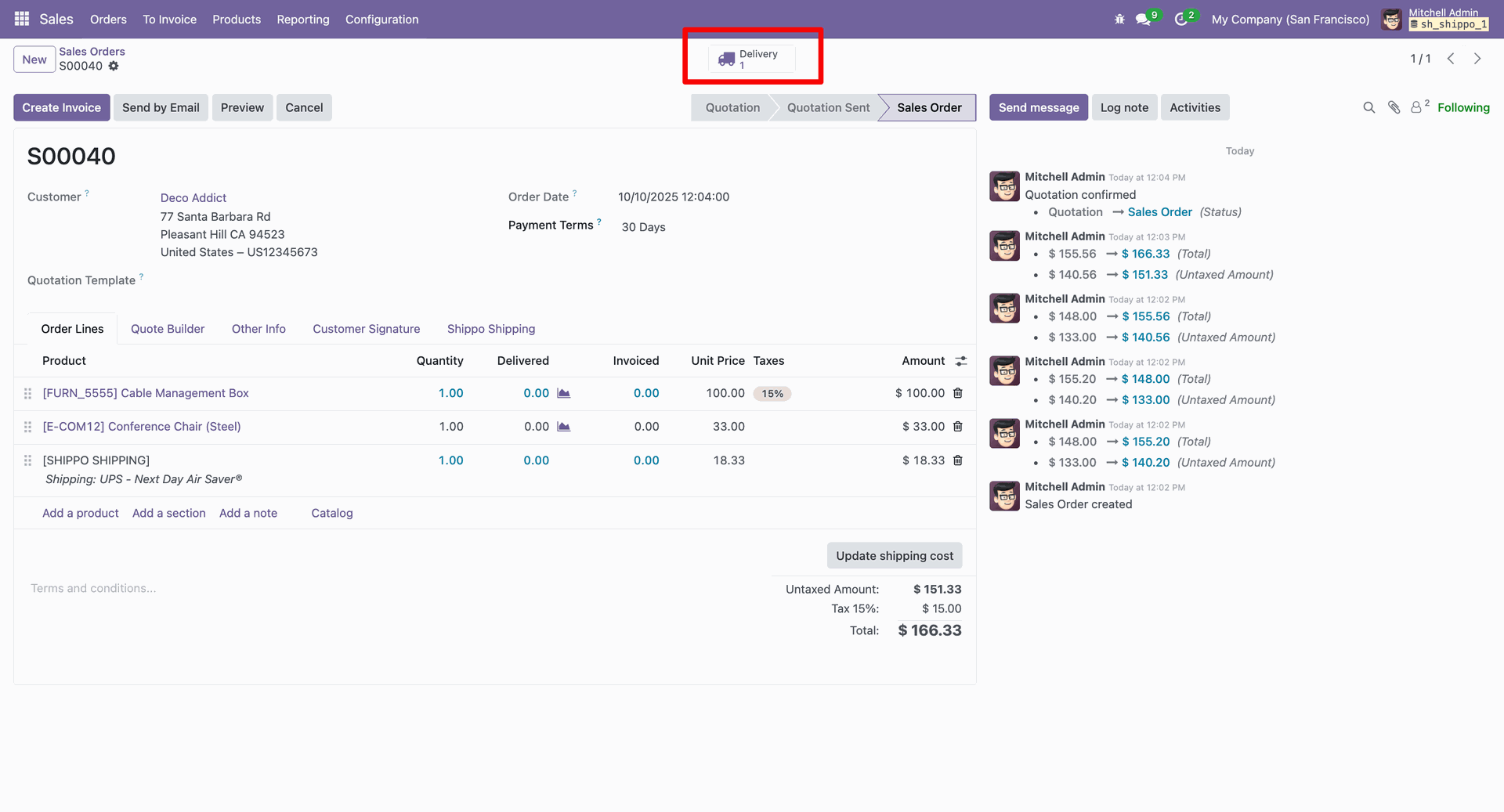This screenshot has width=1504, height=812.
Task: Click the paperclip attachments icon
Action: coord(1394,107)
